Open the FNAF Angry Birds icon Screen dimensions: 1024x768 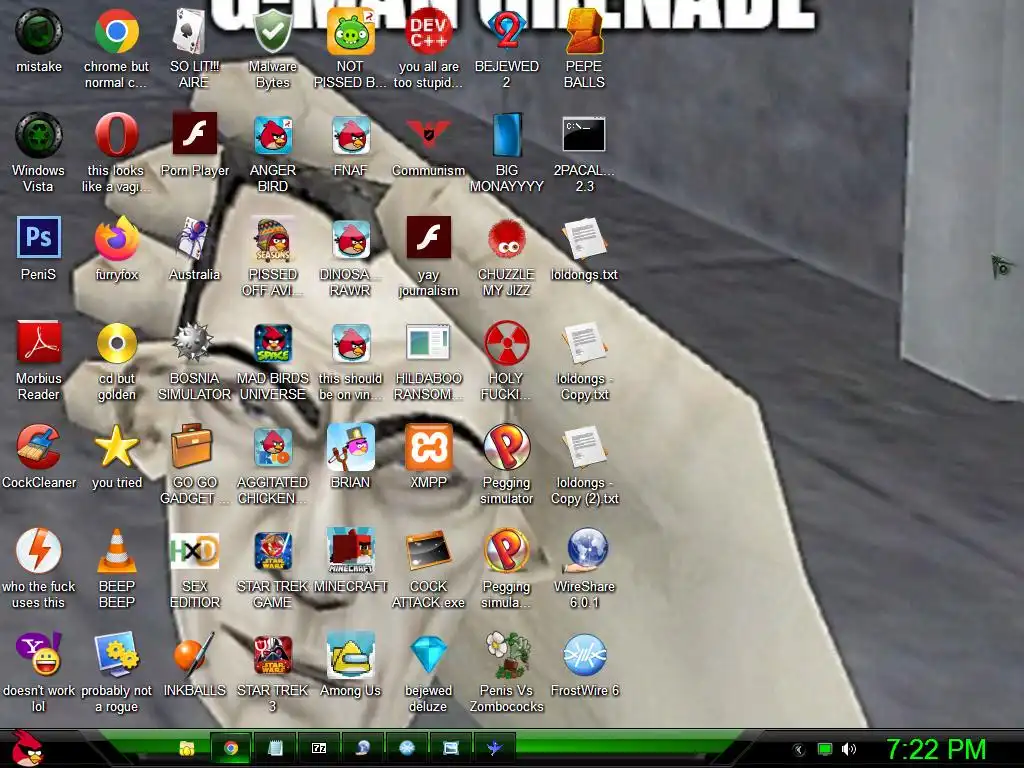click(x=350, y=135)
